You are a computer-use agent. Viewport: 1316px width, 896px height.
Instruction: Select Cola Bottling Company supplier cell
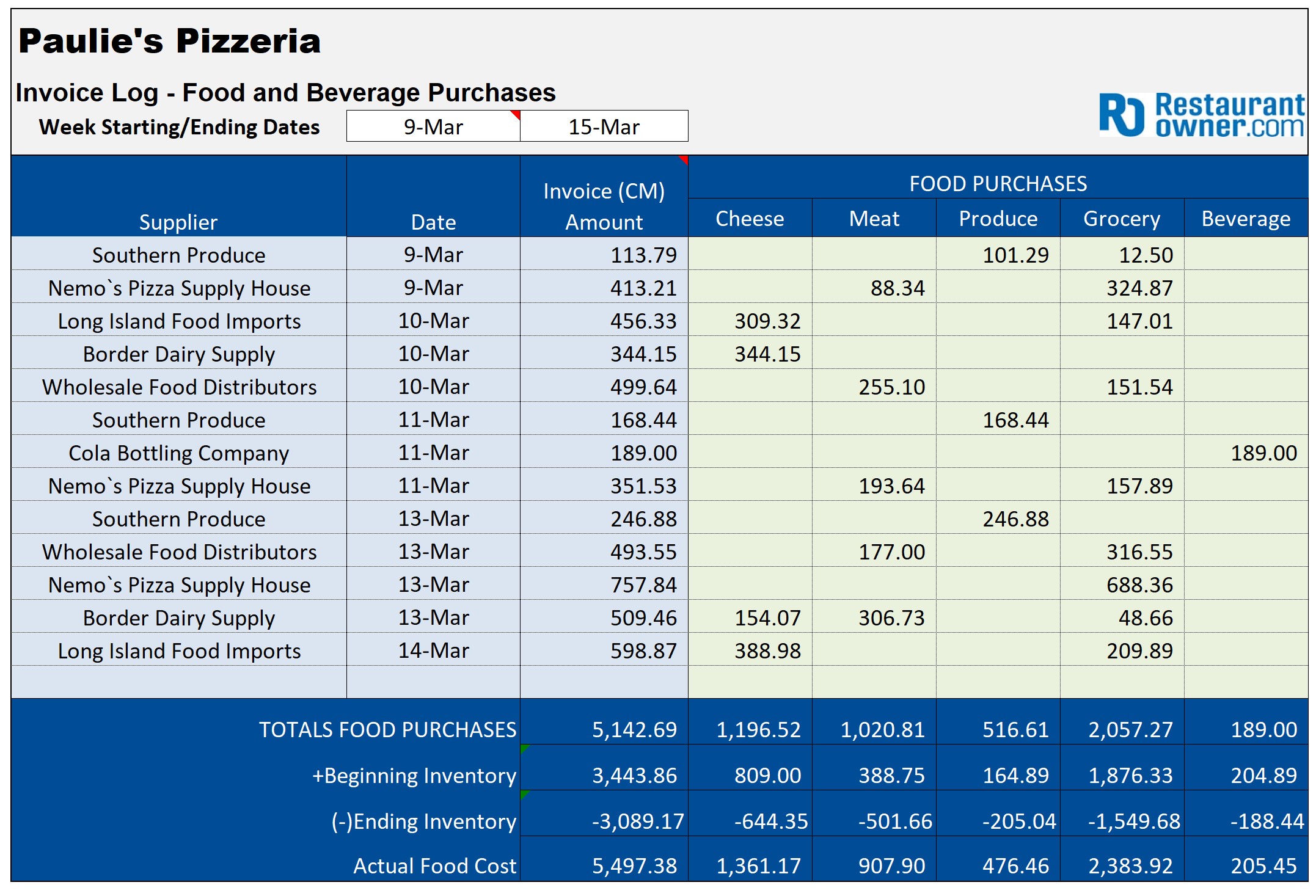point(178,452)
